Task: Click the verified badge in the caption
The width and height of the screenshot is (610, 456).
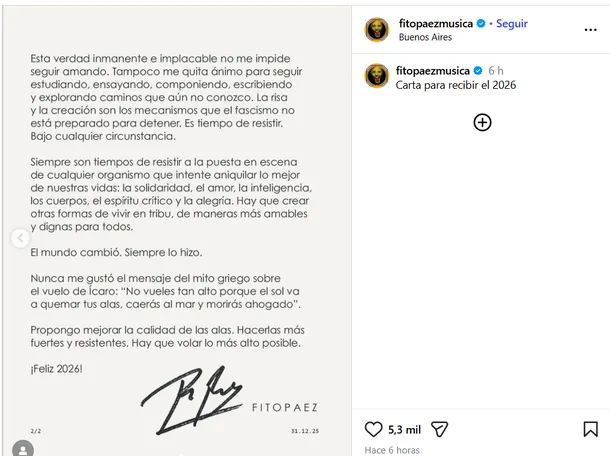Action: tap(477, 71)
